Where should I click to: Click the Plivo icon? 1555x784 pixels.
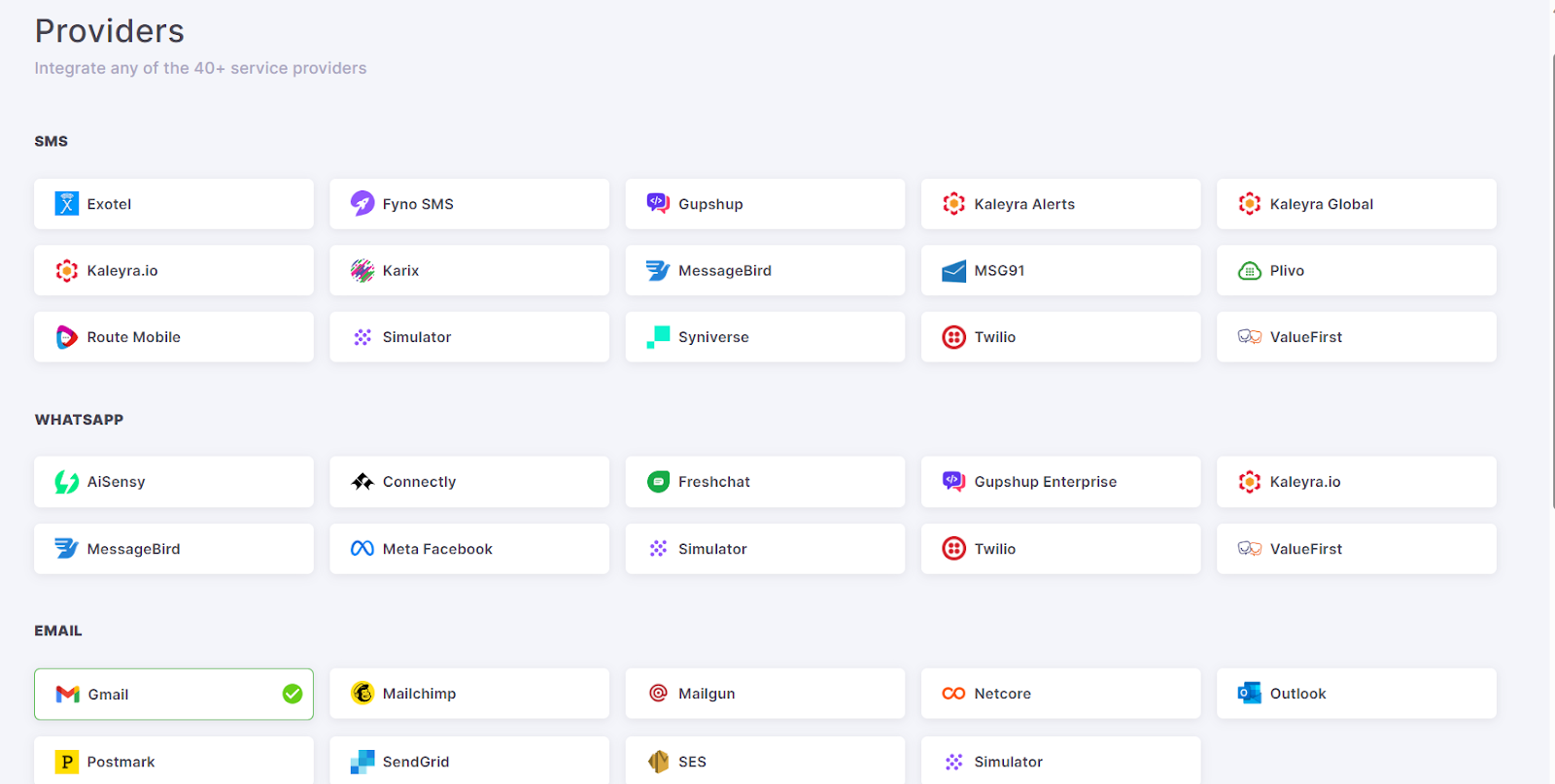(1250, 271)
